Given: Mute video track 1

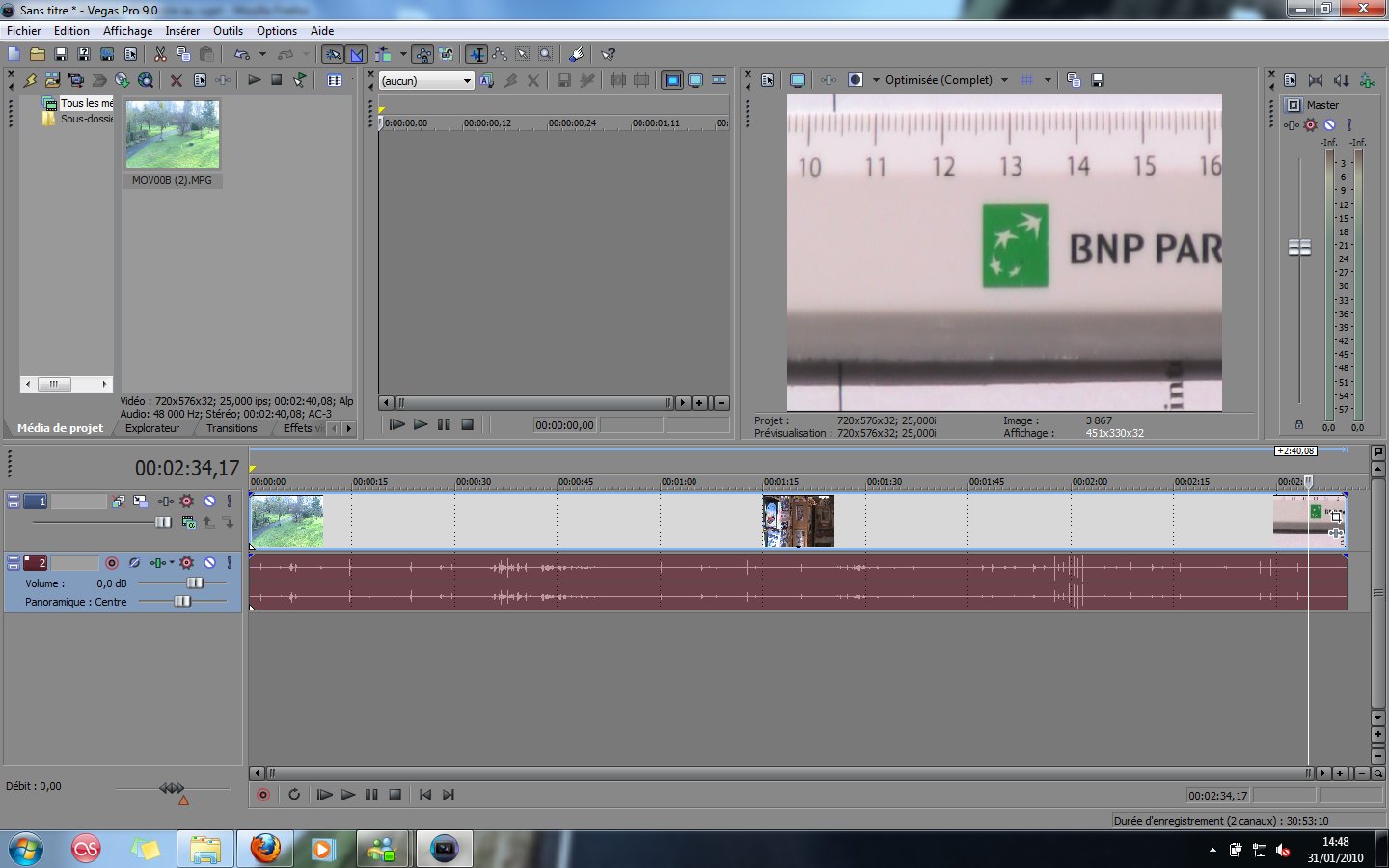Looking at the screenshot, I should click(x=209, y=502).
